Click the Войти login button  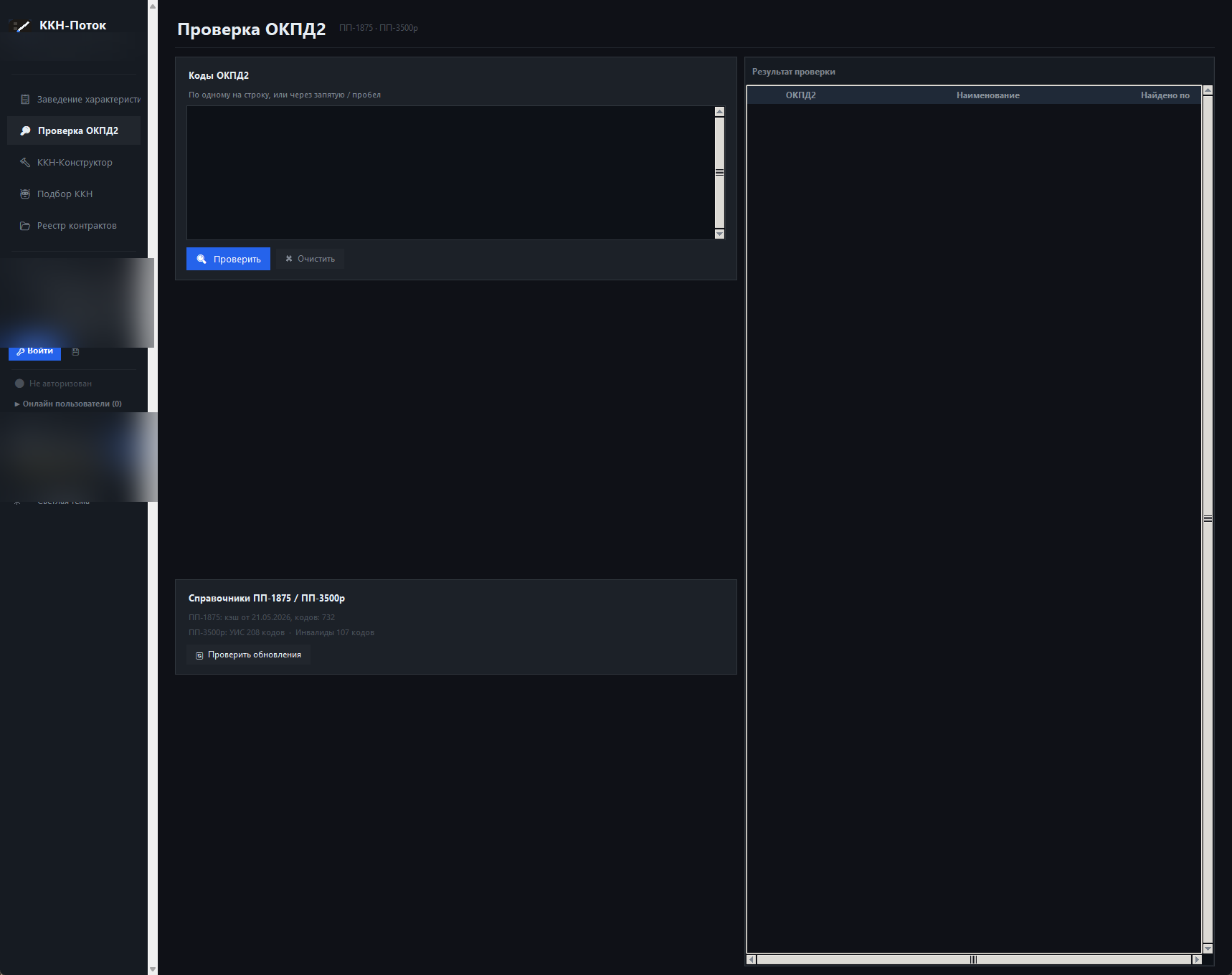click(x=34, y=351)
